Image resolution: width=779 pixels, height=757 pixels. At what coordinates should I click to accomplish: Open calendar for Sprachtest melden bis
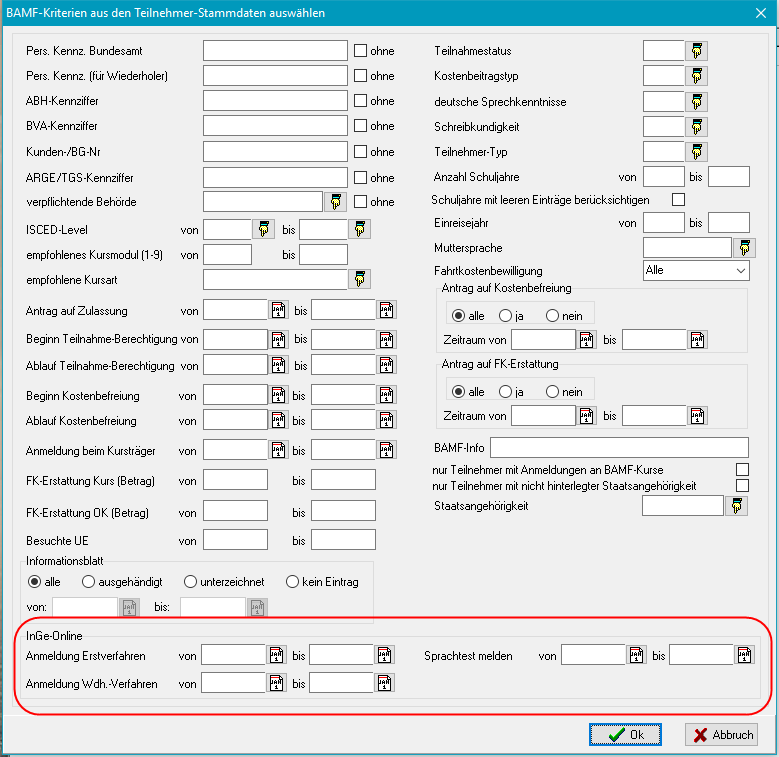(x=745, y=655)
